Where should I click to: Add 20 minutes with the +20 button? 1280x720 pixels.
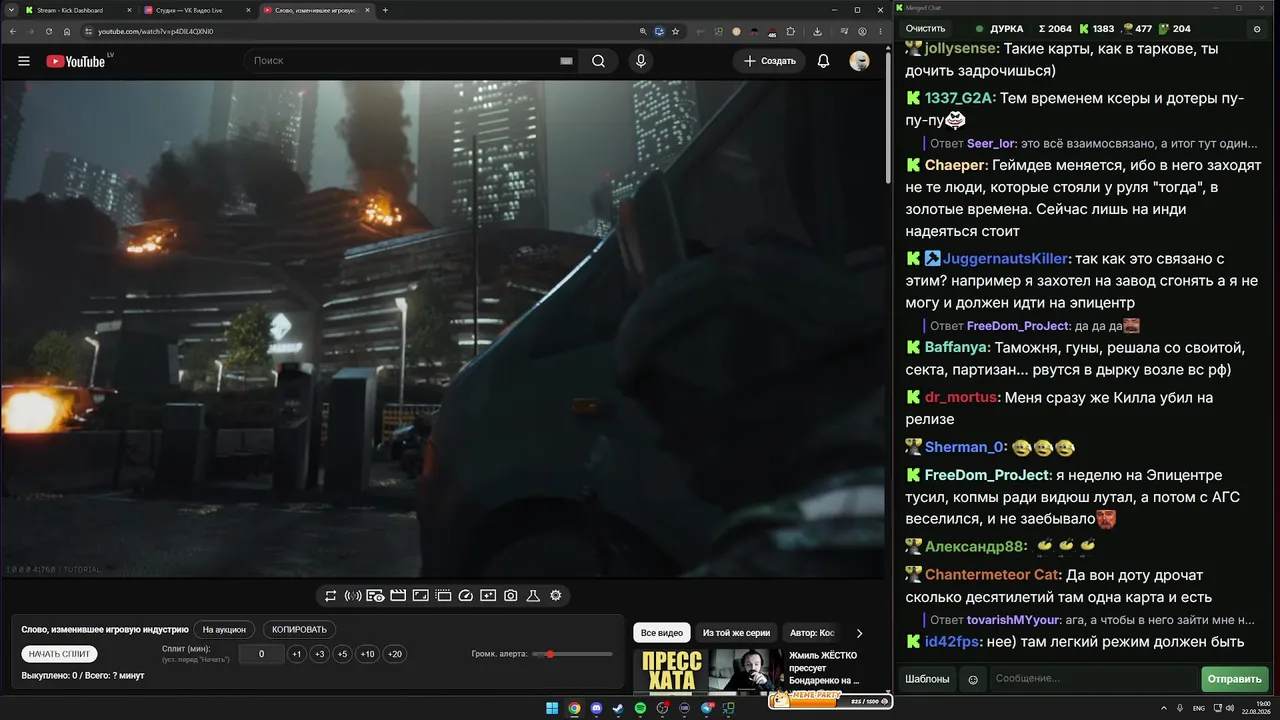click(395, 654)
